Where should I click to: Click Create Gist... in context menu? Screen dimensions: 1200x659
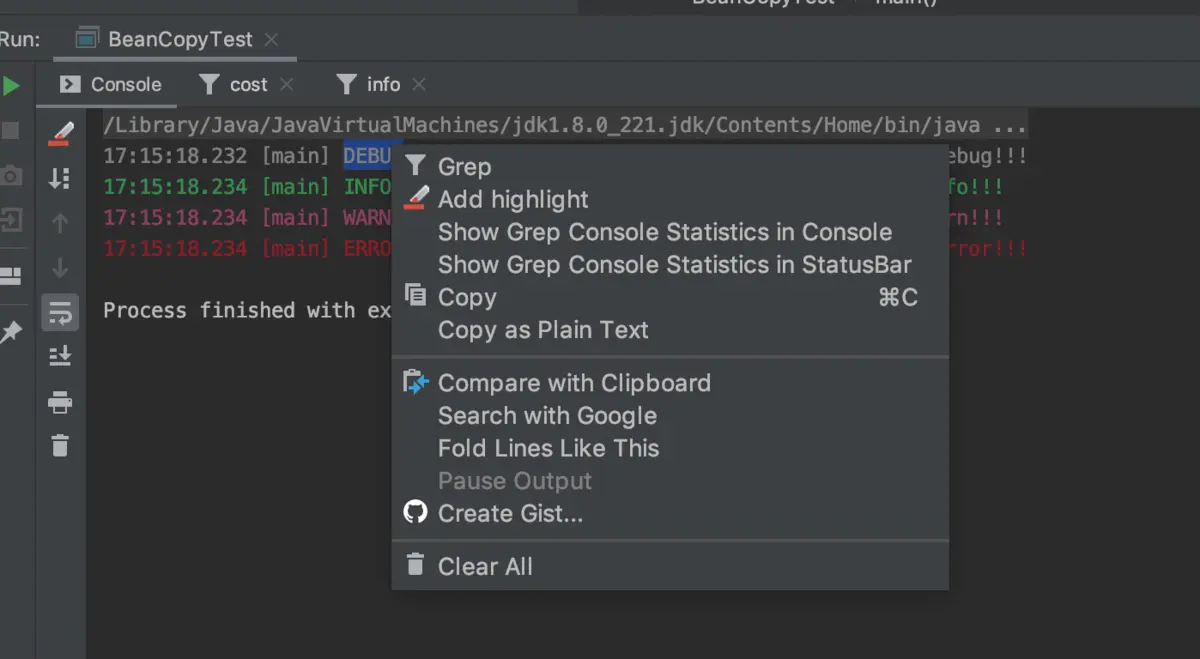coord(510,514)
